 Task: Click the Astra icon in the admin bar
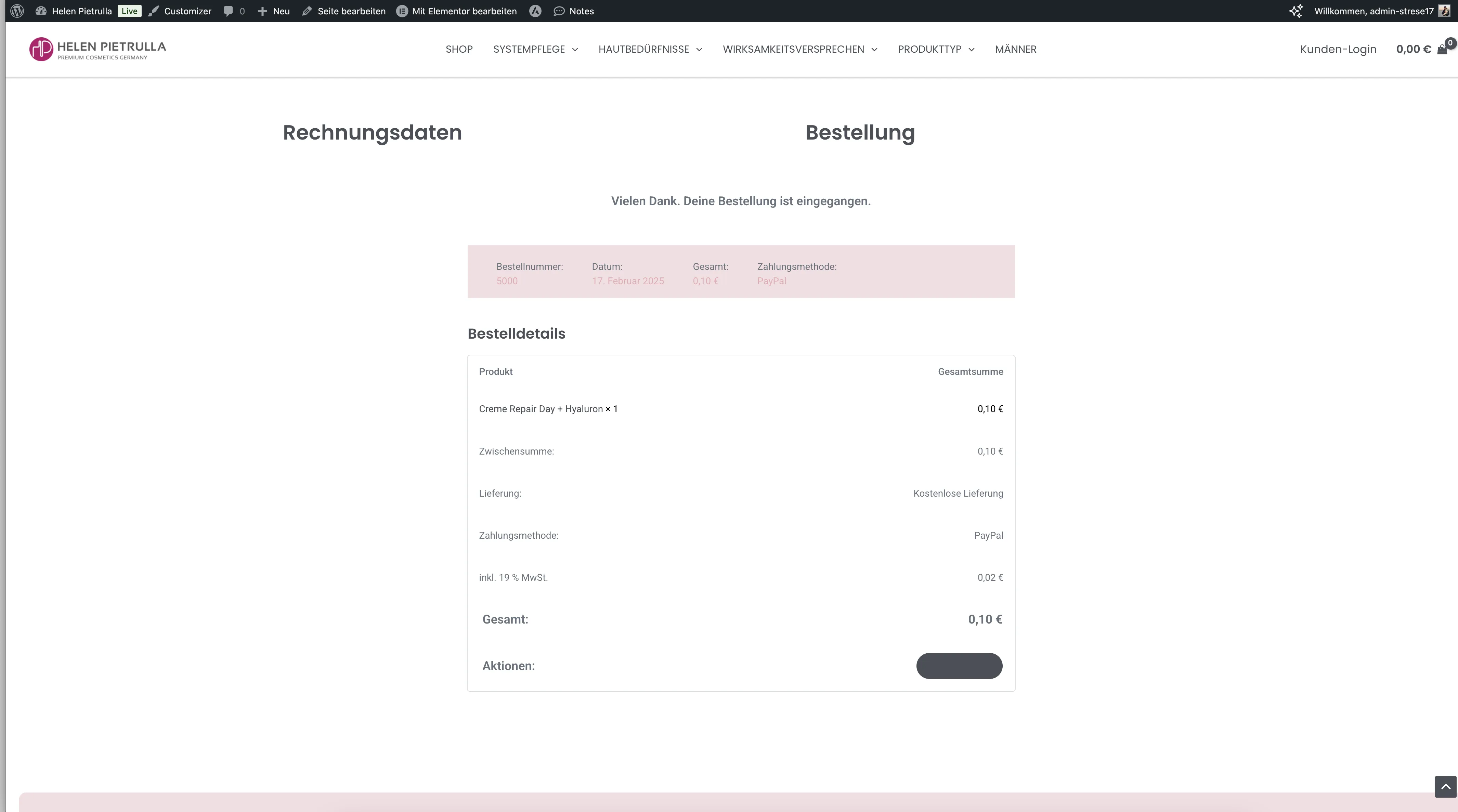[x=535, y=11]
